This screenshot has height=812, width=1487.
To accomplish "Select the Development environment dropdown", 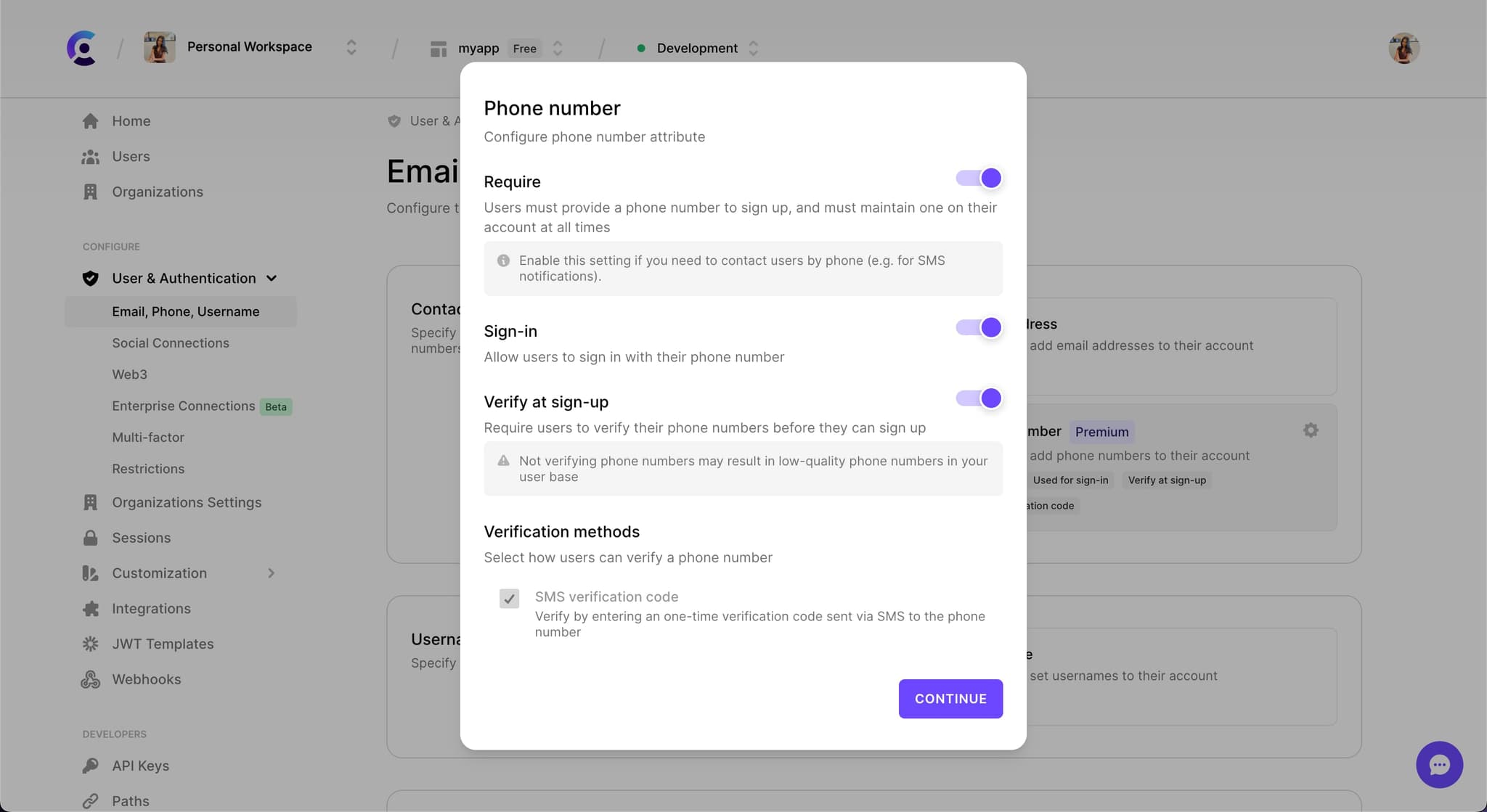I will [x=697, y=47].
